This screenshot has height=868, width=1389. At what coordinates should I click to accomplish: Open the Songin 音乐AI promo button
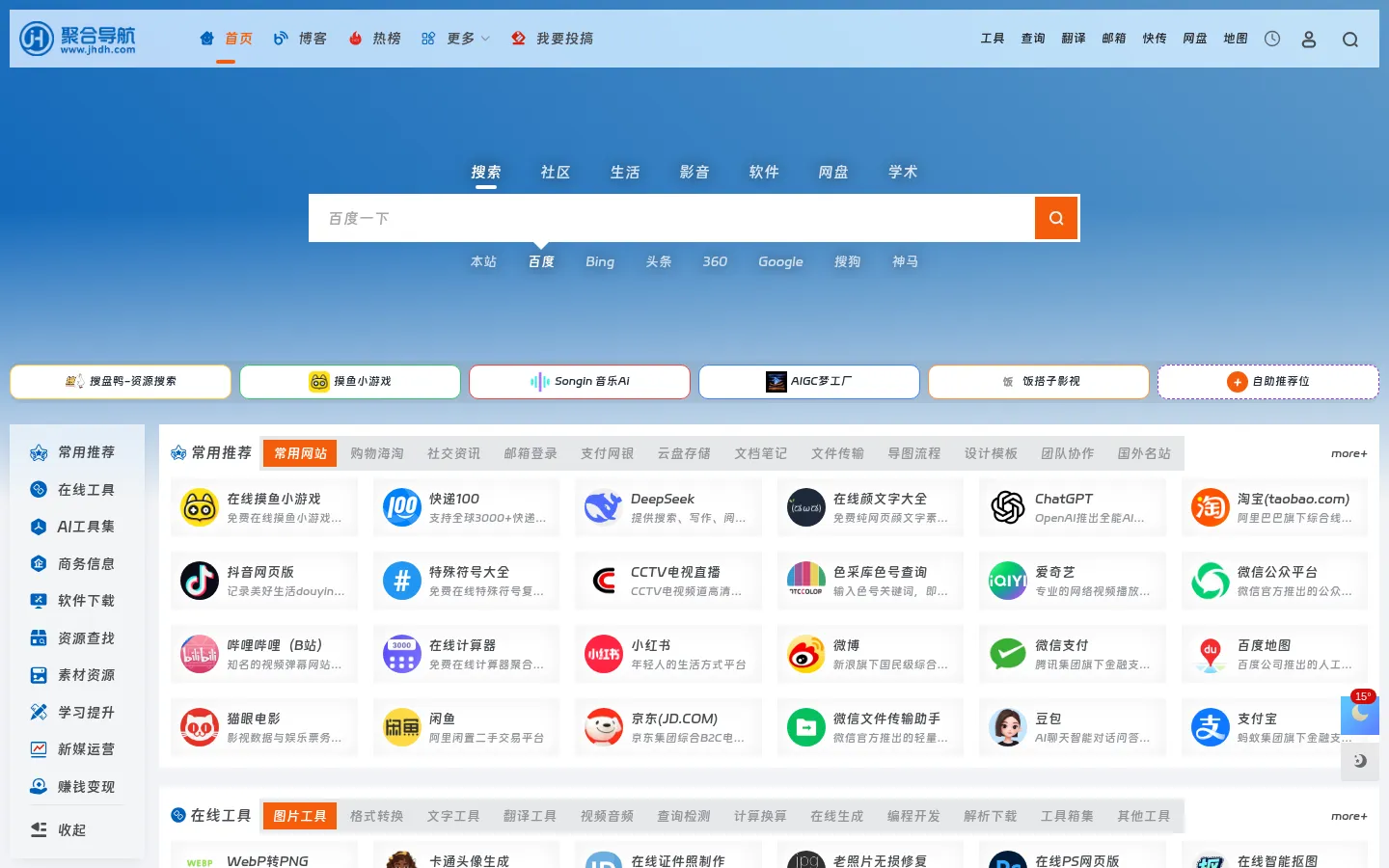580,381
